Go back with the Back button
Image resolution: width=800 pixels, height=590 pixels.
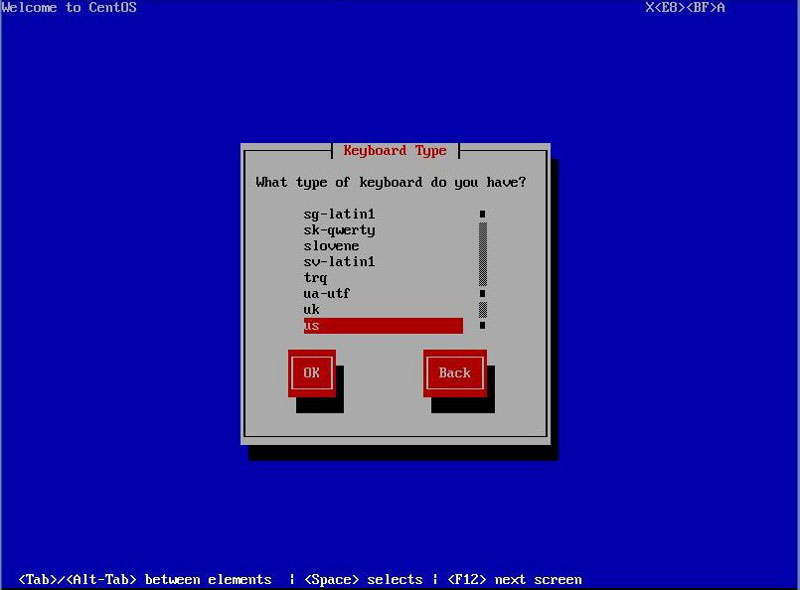pos(454,373)
